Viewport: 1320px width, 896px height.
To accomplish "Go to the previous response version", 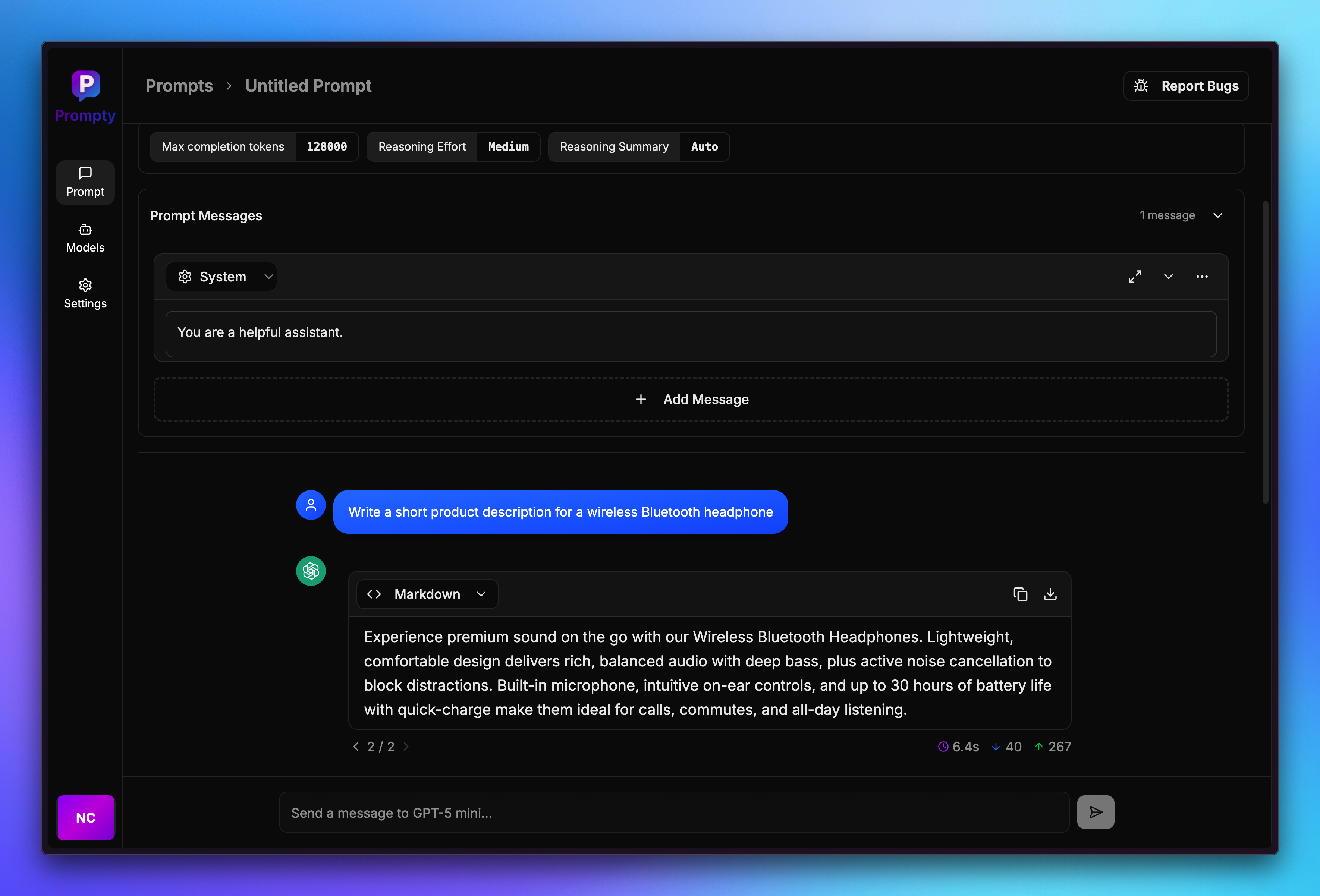I will point(356,747).
